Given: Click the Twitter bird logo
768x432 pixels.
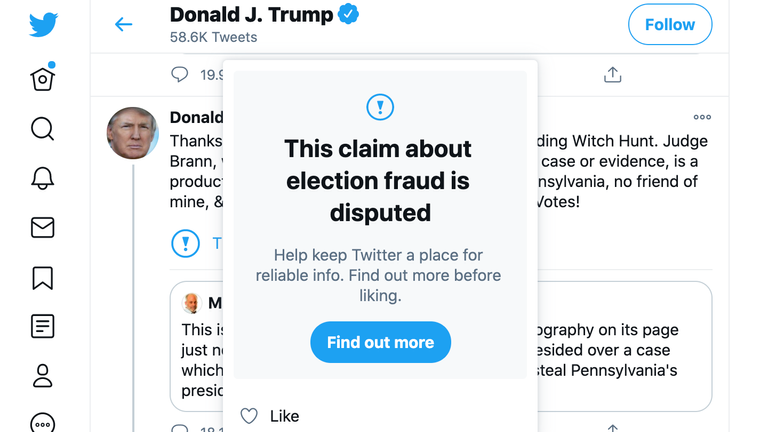Looking at the screenshot, I should (43, 24).
